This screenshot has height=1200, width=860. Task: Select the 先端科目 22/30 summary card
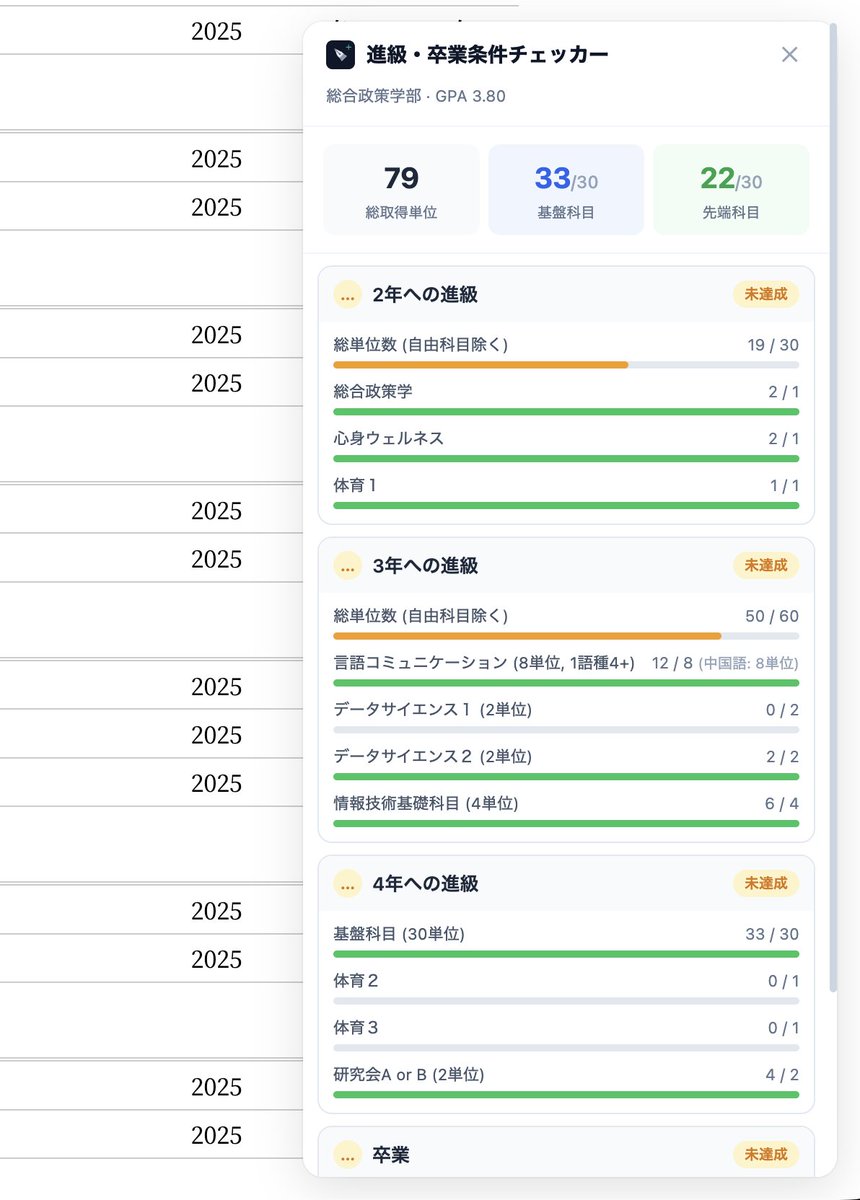pyautogui.click(x=731, y=190)
